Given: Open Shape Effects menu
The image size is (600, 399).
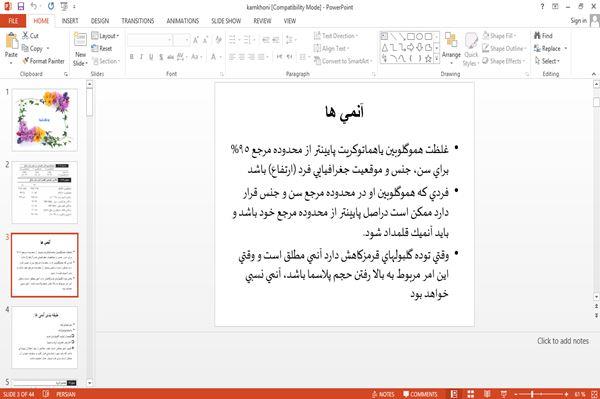Looking at the screenshot, I should coord(504,61).
